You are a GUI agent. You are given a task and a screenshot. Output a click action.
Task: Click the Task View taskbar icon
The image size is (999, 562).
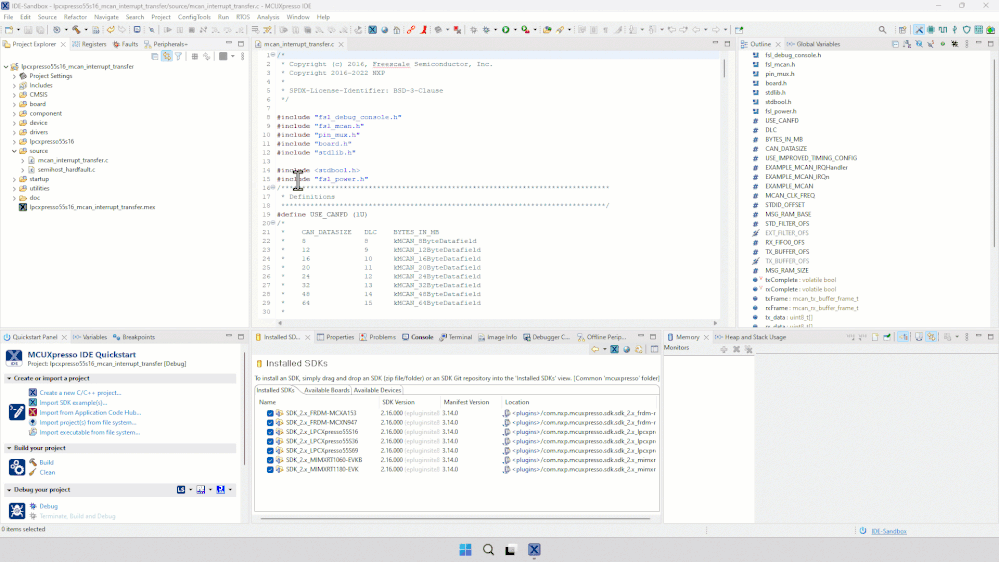510,549
